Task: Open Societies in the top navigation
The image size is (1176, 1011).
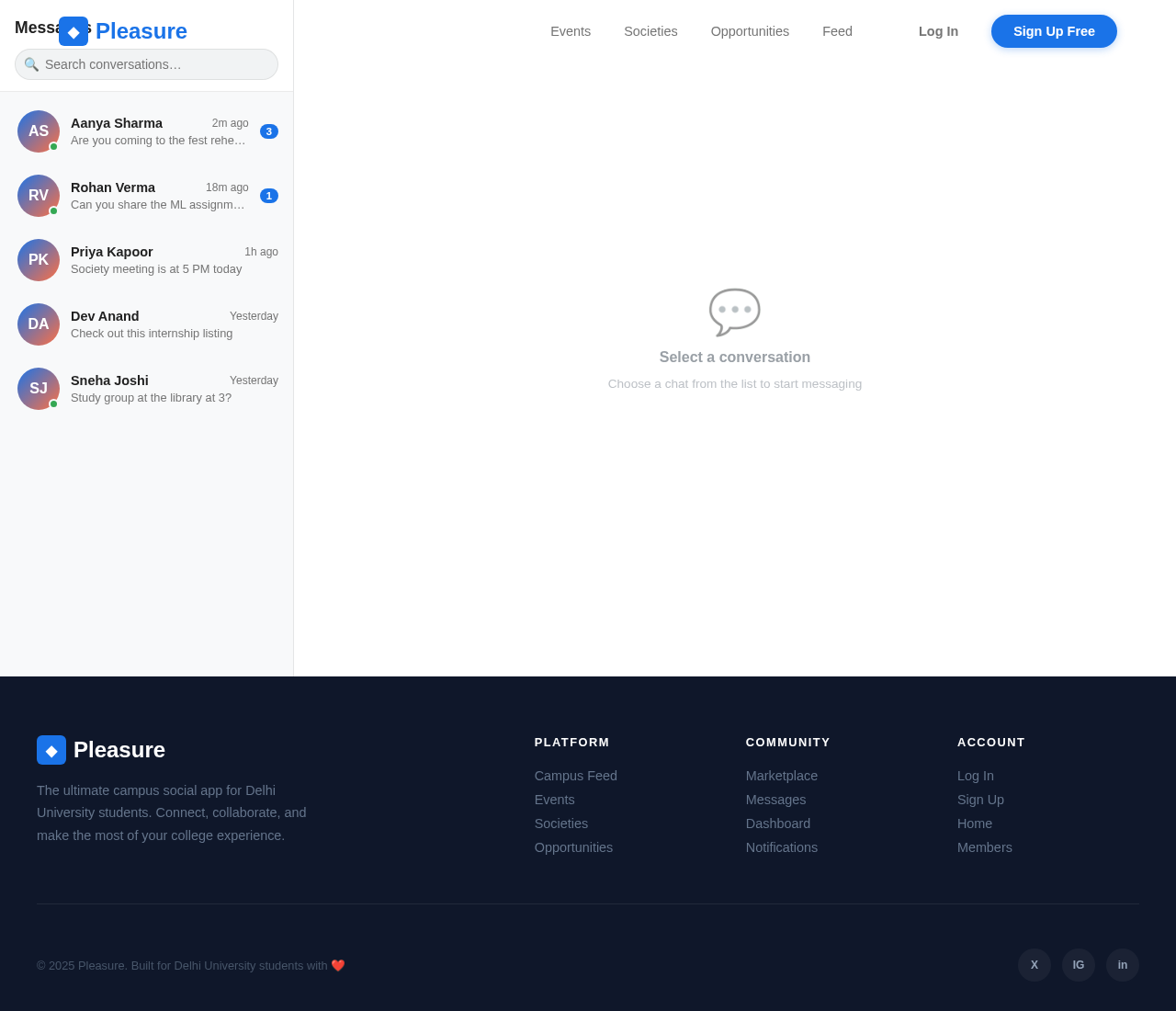Action: point(650,31)
